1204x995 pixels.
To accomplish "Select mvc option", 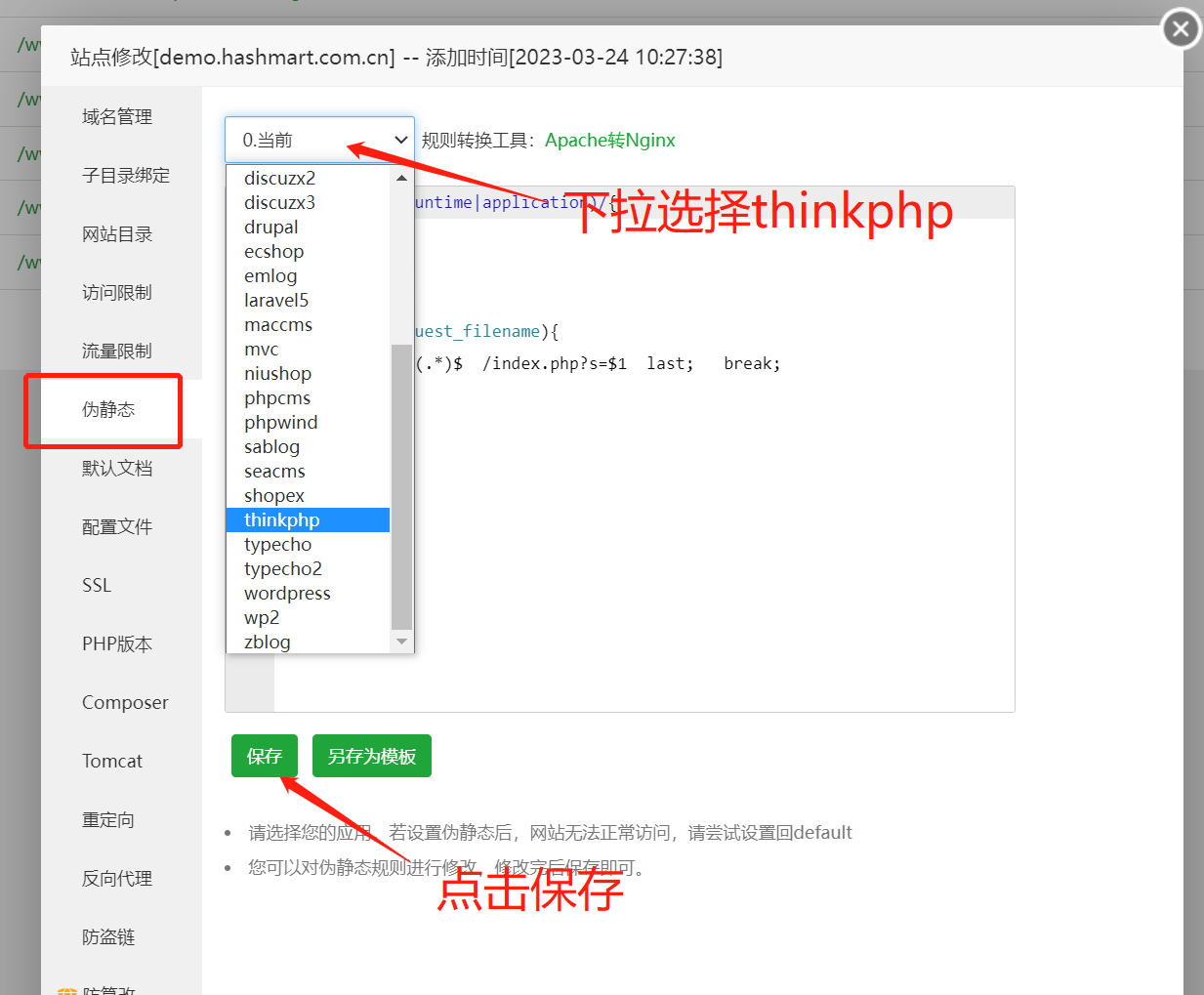I will click(x=308, y=349).
